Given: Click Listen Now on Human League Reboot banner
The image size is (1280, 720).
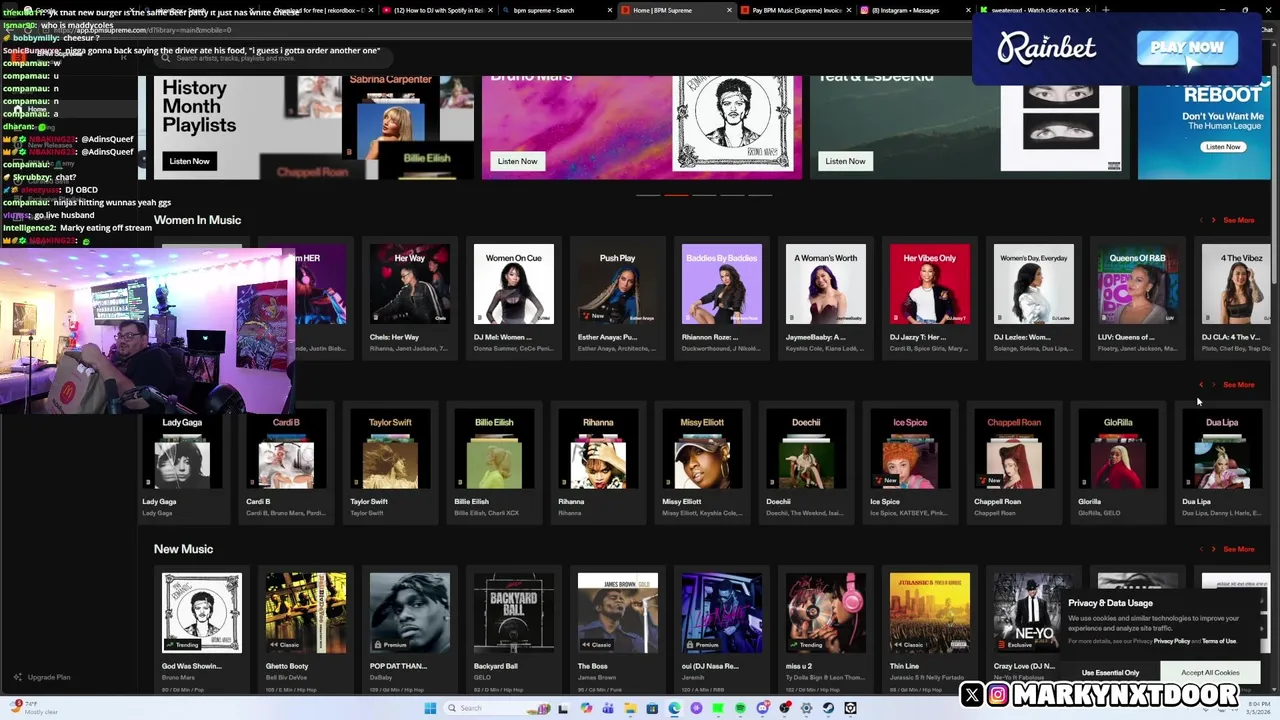Looking at the screenshot, I should (1223, 147).
